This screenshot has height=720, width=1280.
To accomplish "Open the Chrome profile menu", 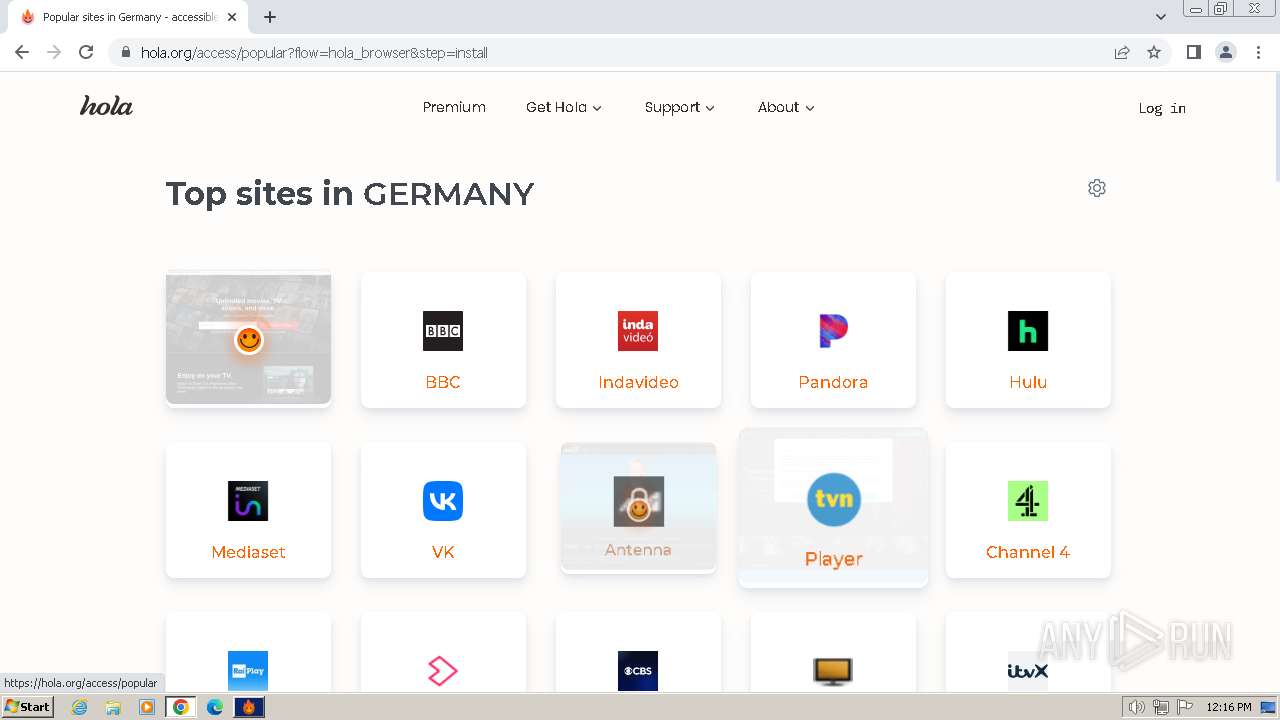I will [x=1226, y=52].
